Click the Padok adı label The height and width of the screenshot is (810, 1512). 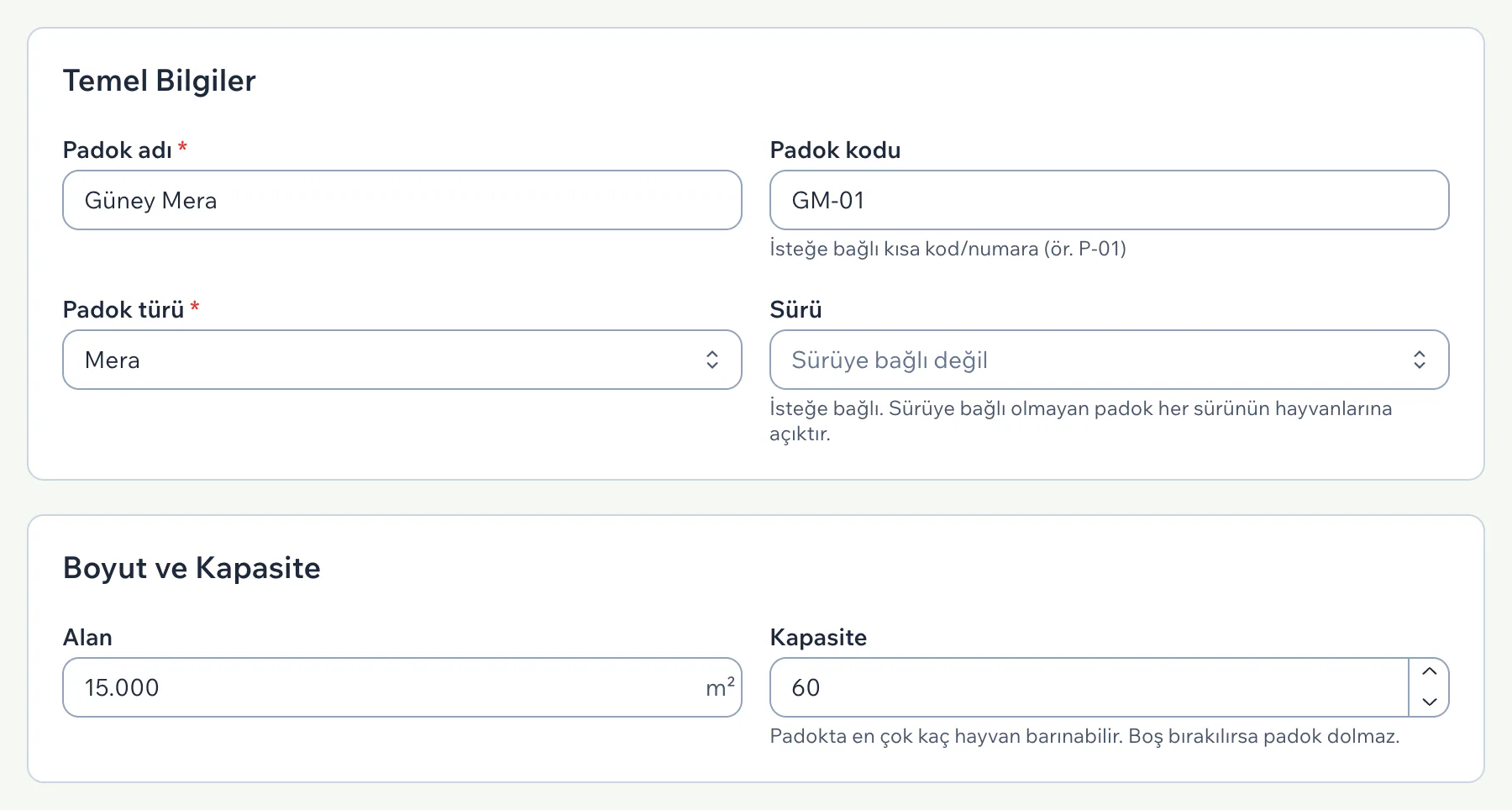point(118,150)
